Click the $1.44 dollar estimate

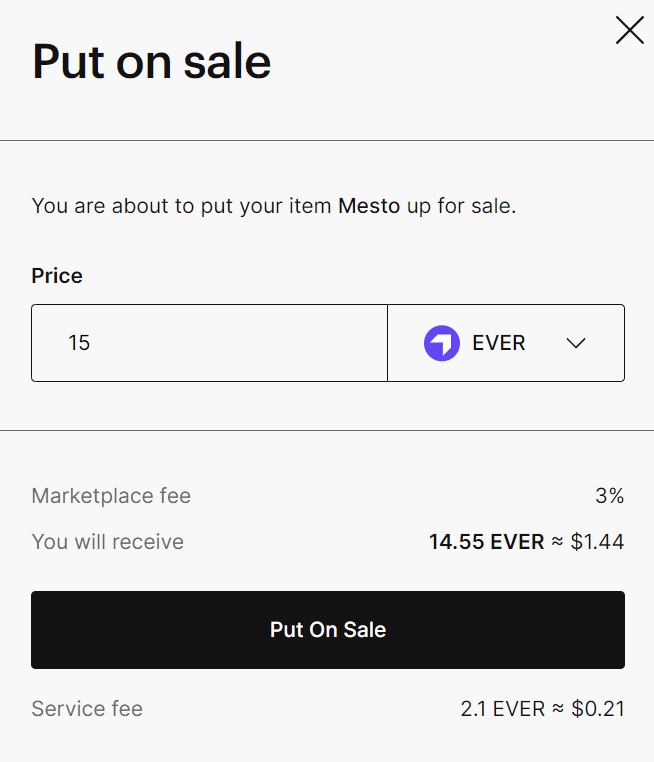597,542
